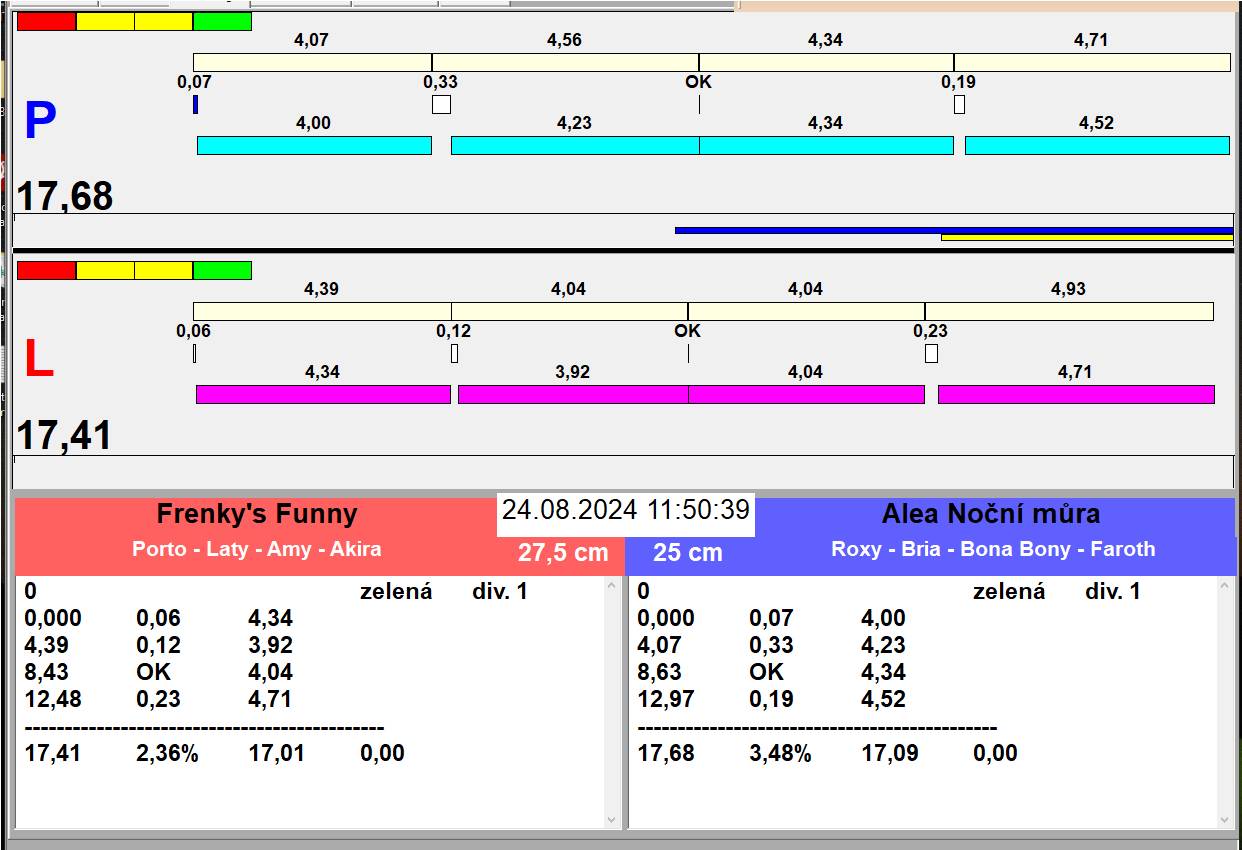Select the first yellow light in lane P
The height and width of the screenshot is (850, 1242).
(105, 21)
